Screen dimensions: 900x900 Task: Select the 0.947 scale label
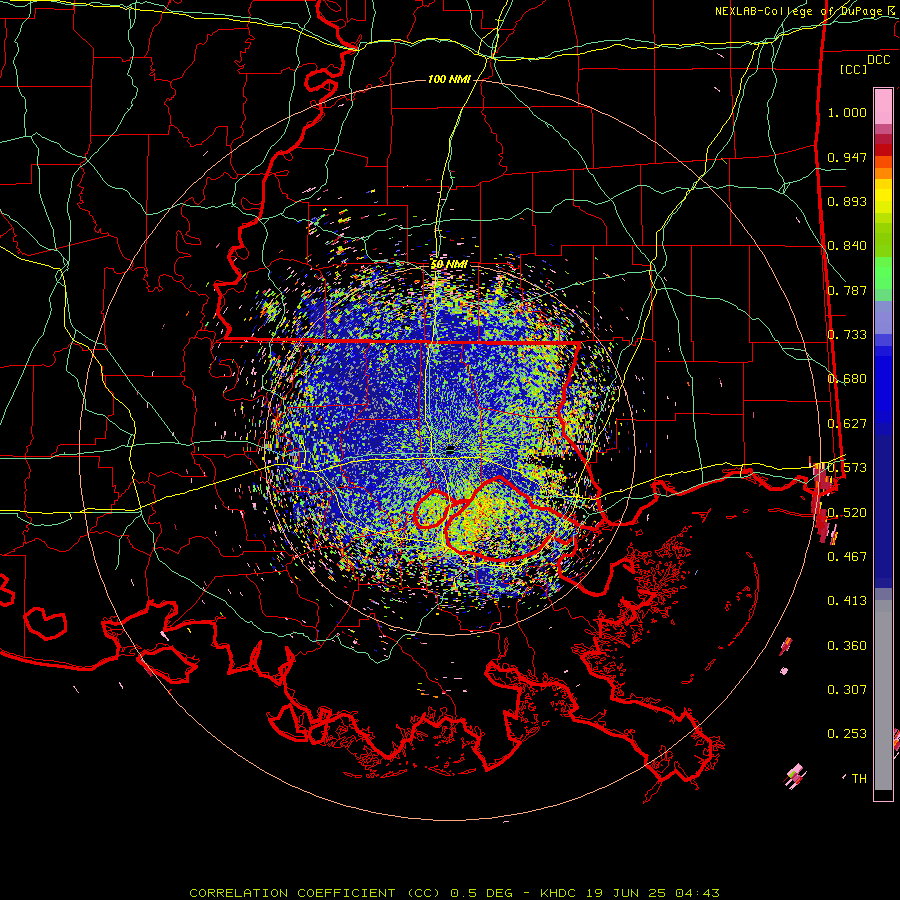click(x=847, y=157)
